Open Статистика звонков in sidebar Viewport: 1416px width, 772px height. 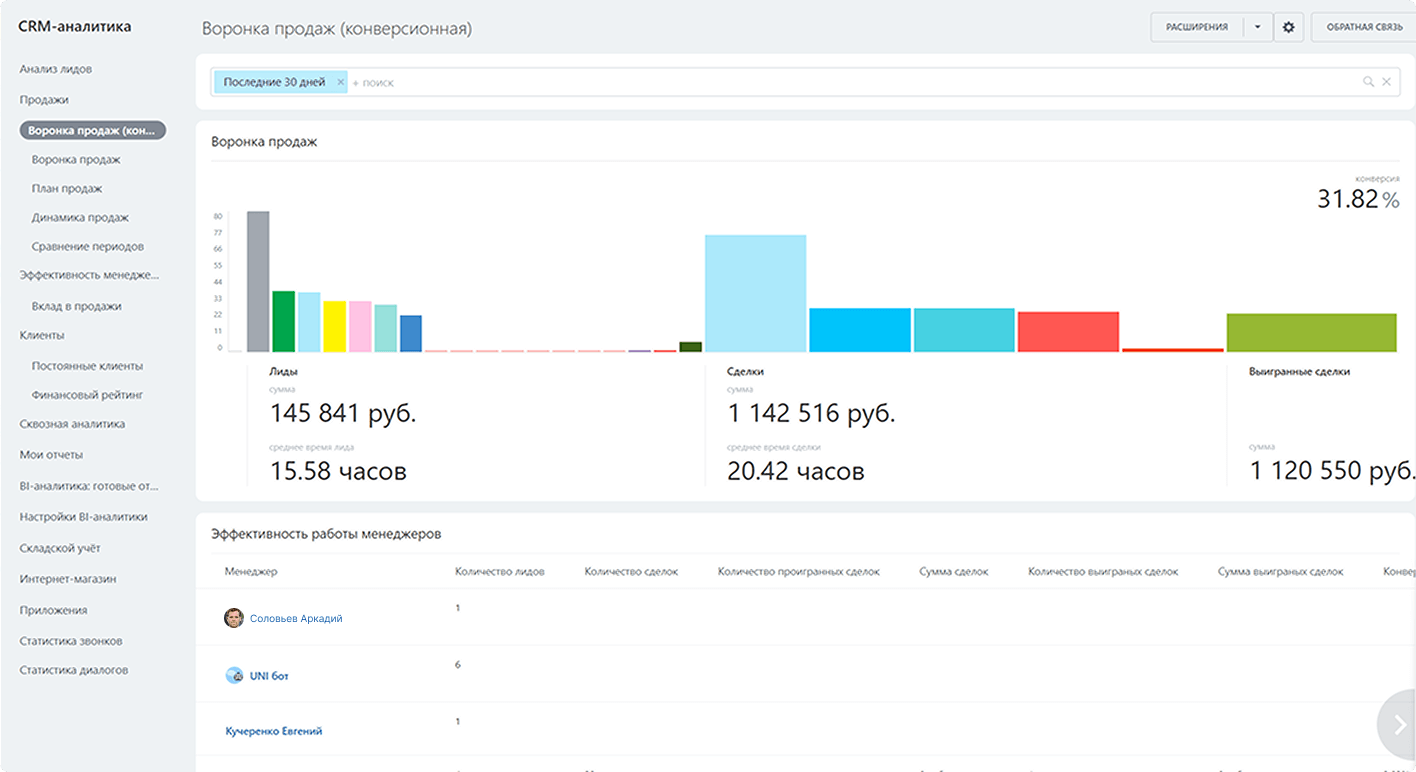[x=71, y=641]
